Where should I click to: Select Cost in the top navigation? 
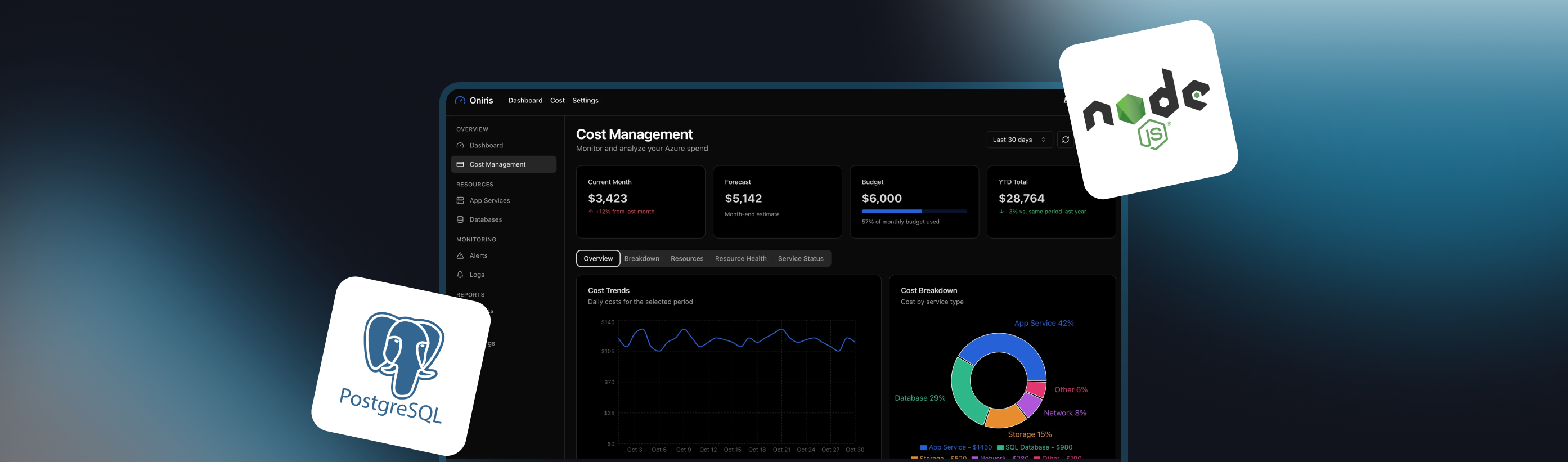pos(558,100)
